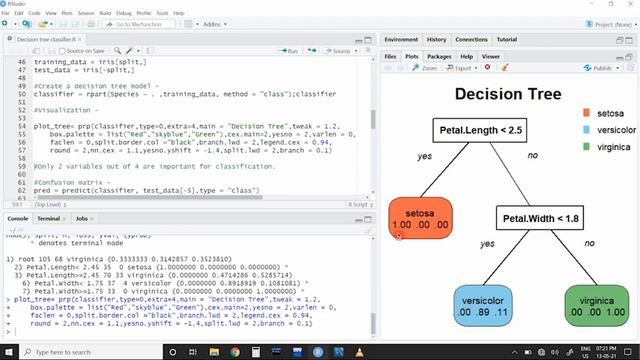Screen dimensions: 640x360
Task: Minimize the Plots pane
Action: tap(620, 57)
